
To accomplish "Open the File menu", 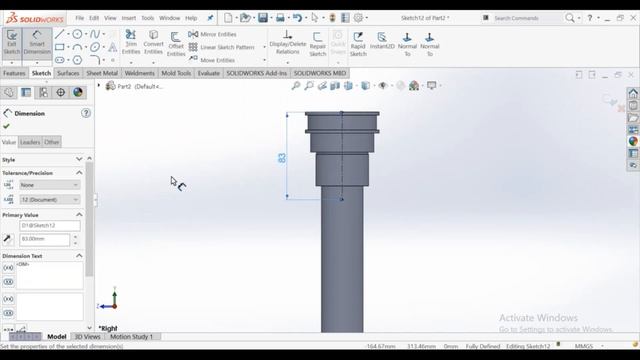I will click(80, 18).
